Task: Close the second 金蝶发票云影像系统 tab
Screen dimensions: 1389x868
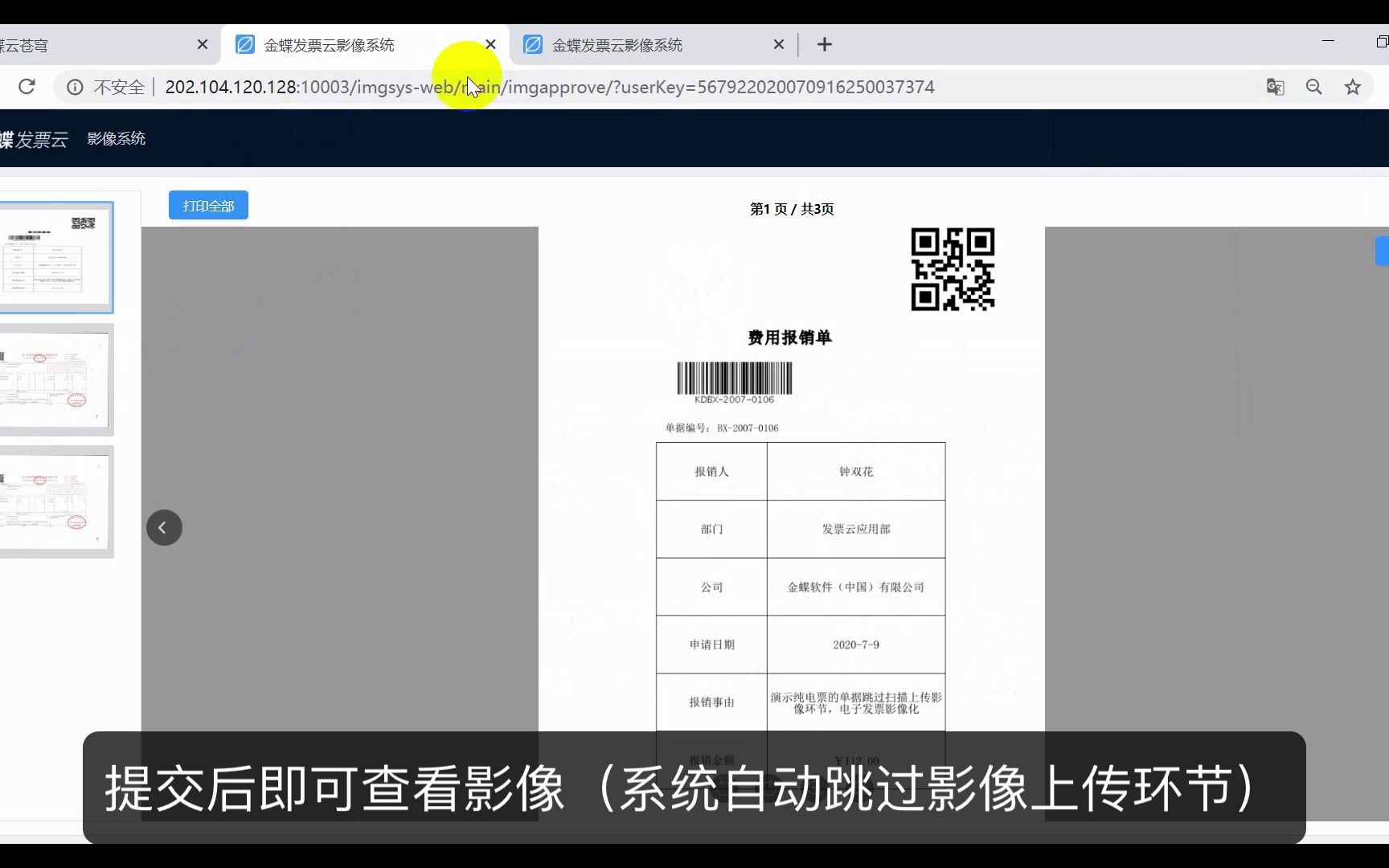Action: point(778,44)
